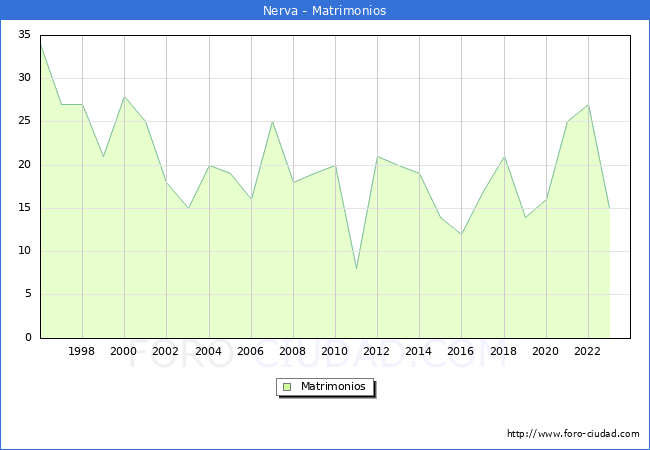
Task: Click the 2008 x-axis label
Action: click(293, 351)
